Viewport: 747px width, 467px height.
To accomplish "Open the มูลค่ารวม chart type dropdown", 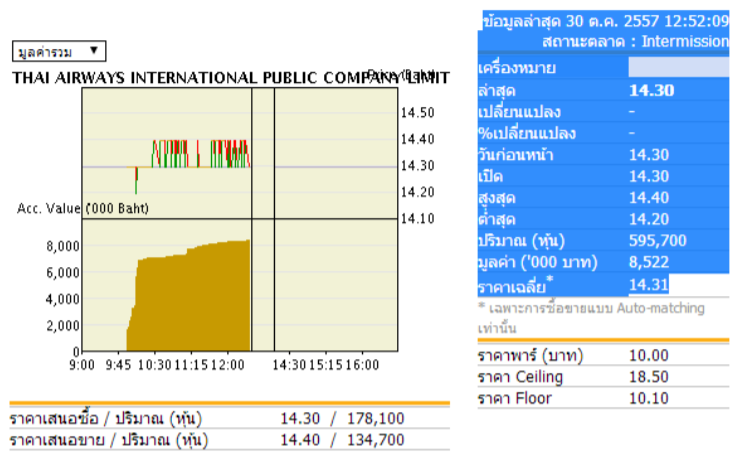I will [59, 51].
